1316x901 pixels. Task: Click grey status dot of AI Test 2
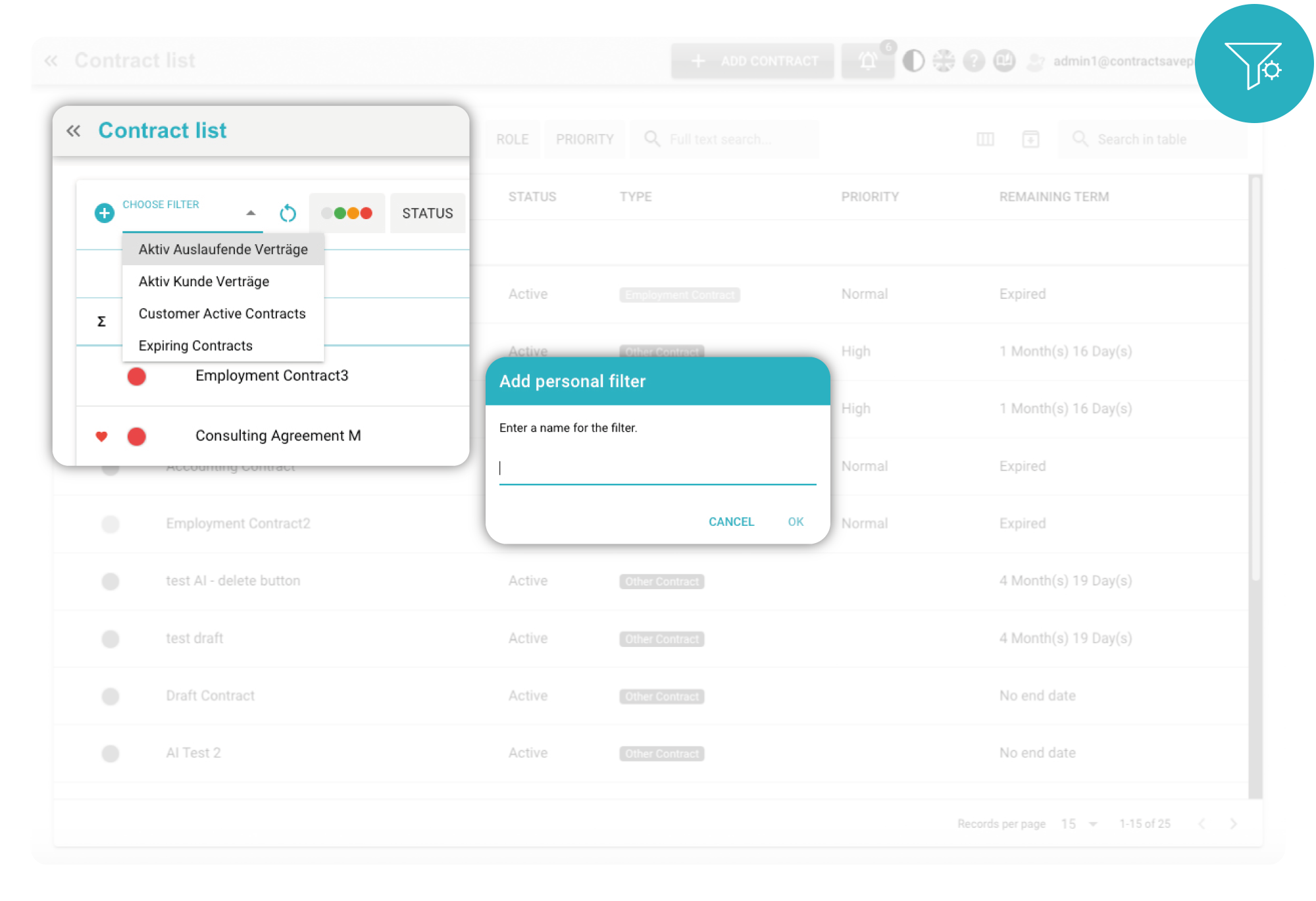point(111,754)
